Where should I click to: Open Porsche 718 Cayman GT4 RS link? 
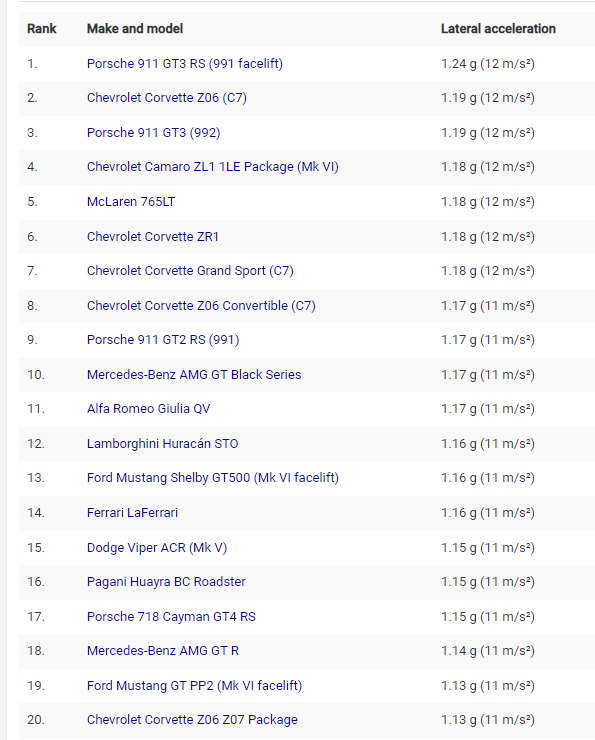click(x=171, y=617)
